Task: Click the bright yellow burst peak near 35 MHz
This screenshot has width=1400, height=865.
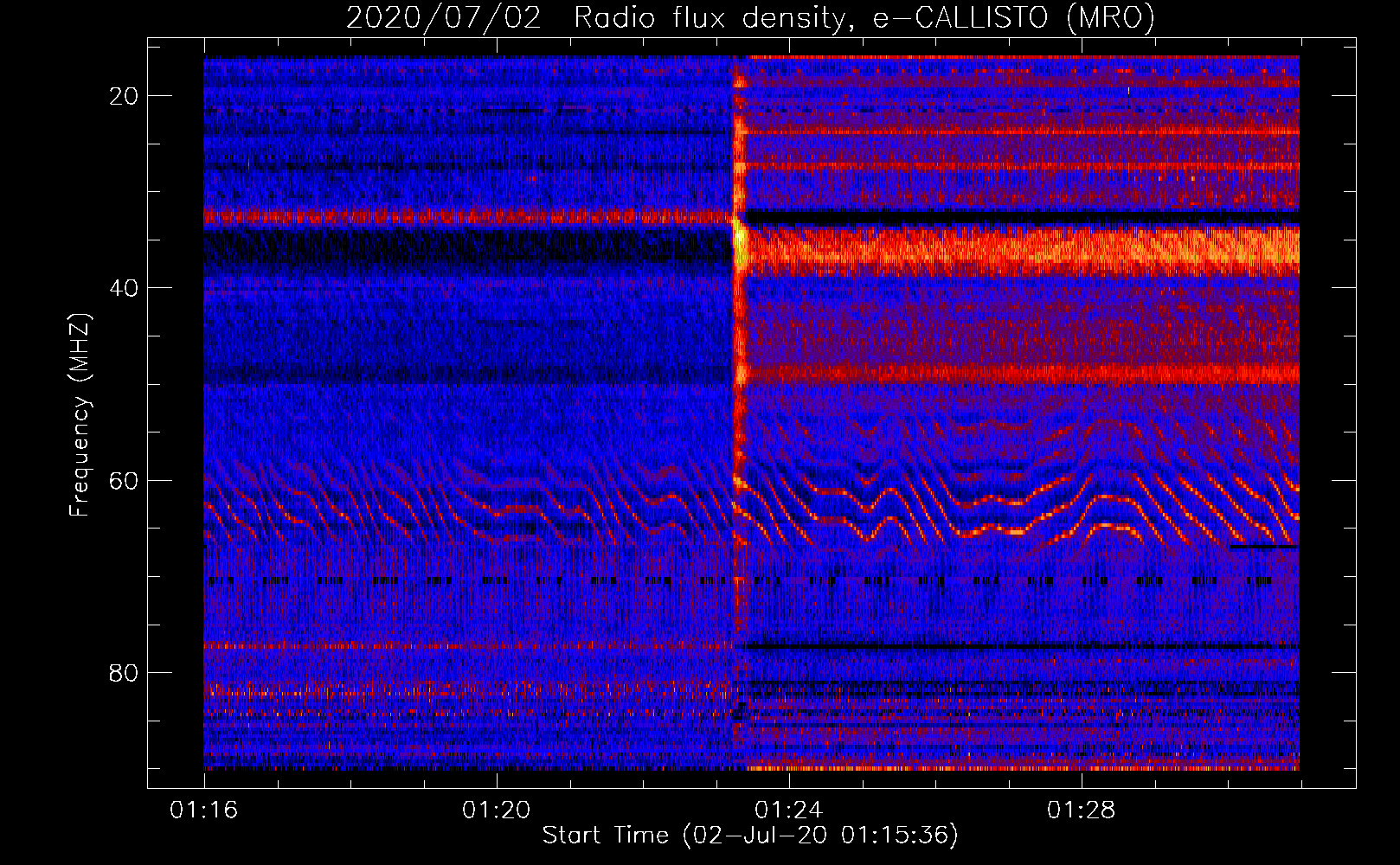Action: coord(739,242)
